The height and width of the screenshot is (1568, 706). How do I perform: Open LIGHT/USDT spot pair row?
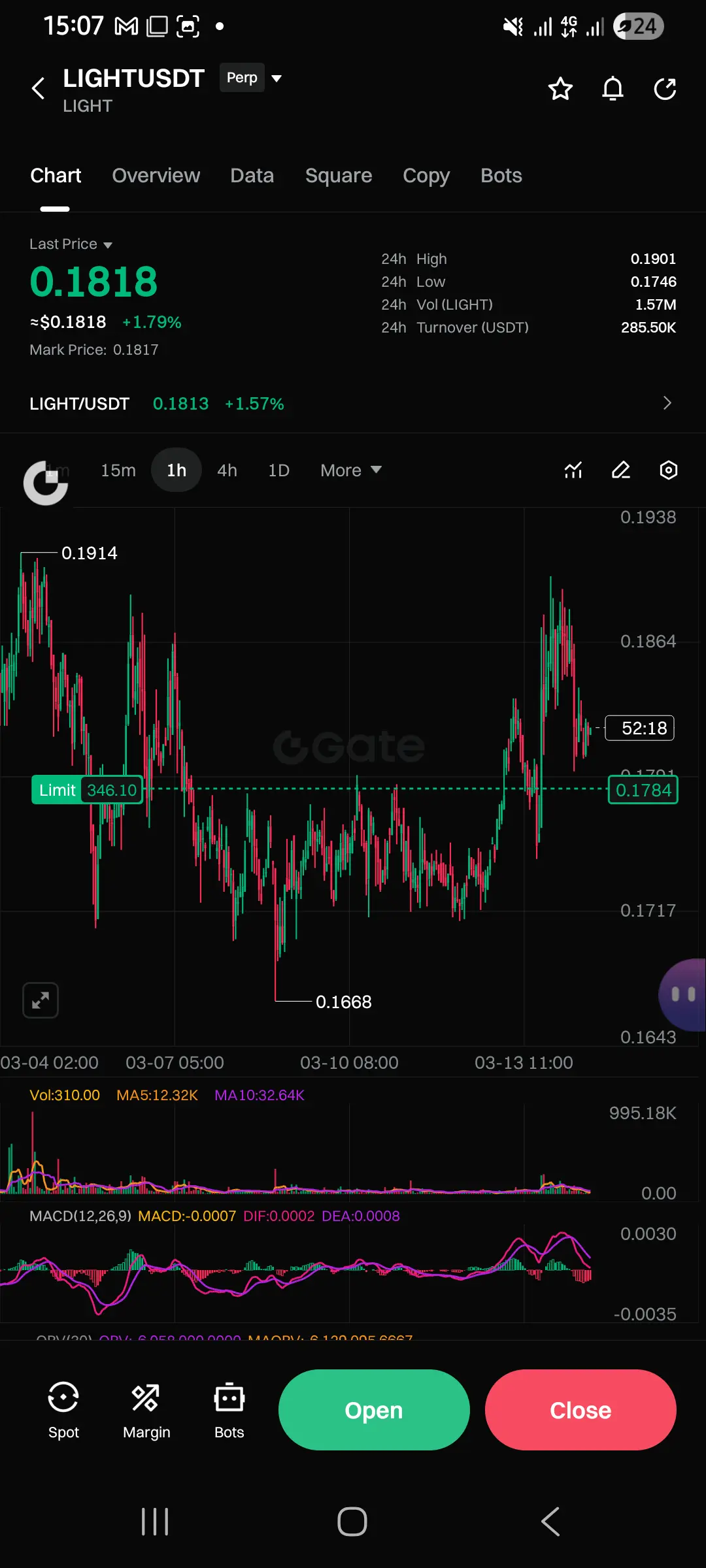pyautogui.click(x=353, y=404)
